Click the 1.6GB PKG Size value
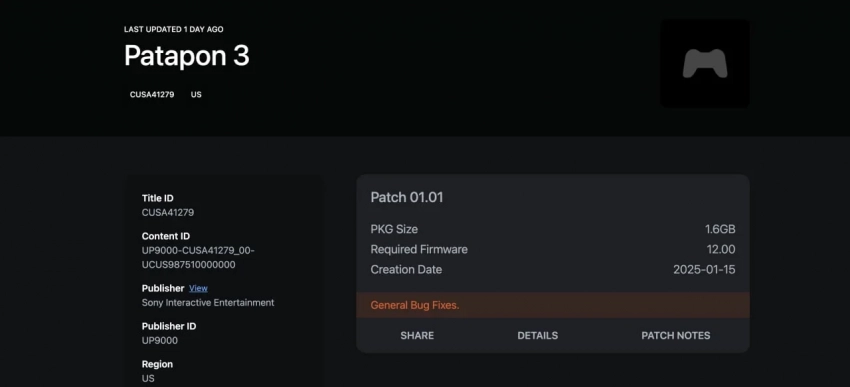Image resolution: width=850 pixels, height=387 pixels. [720, 229]
